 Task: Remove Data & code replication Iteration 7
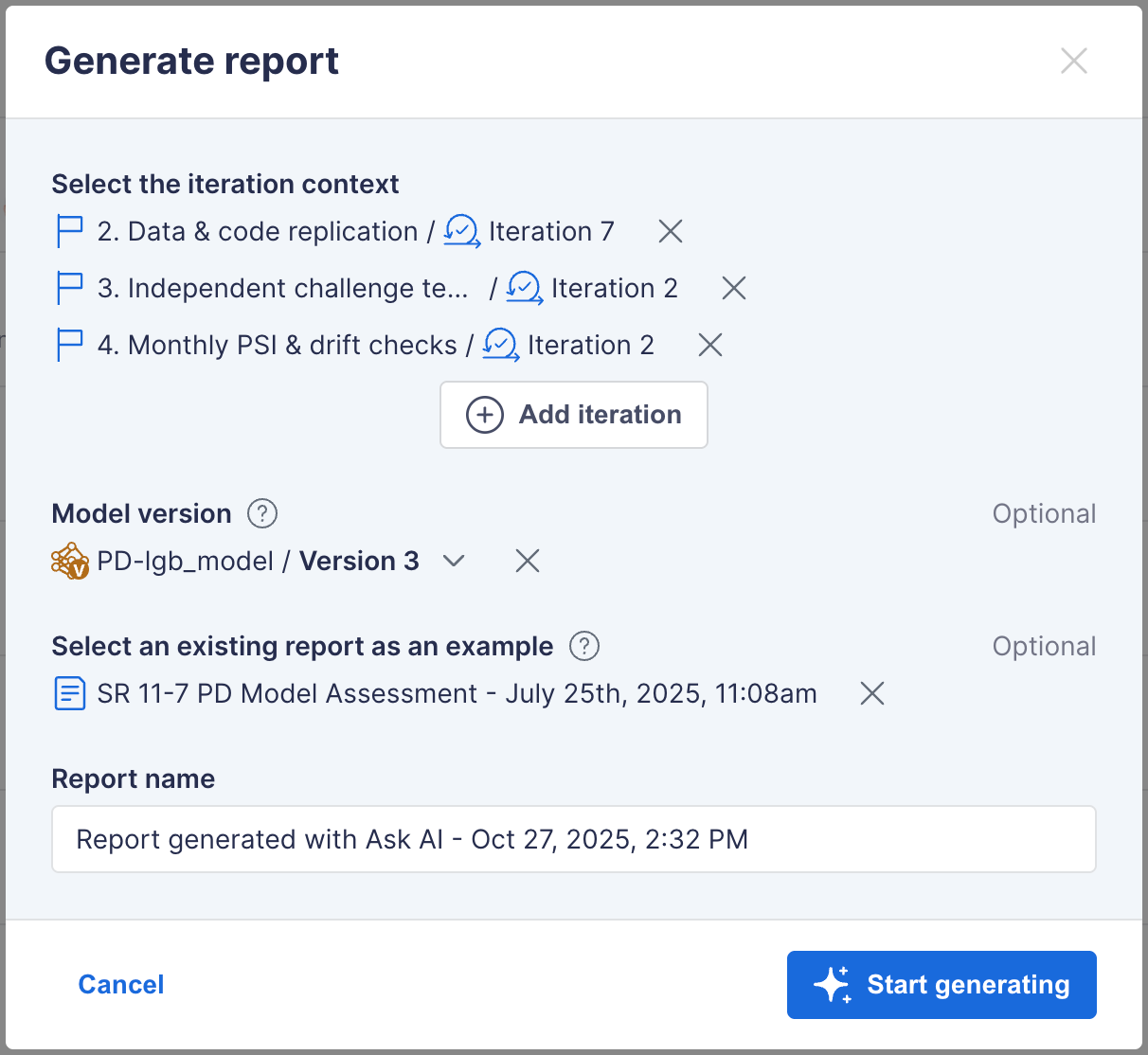(x=671, y=231)
